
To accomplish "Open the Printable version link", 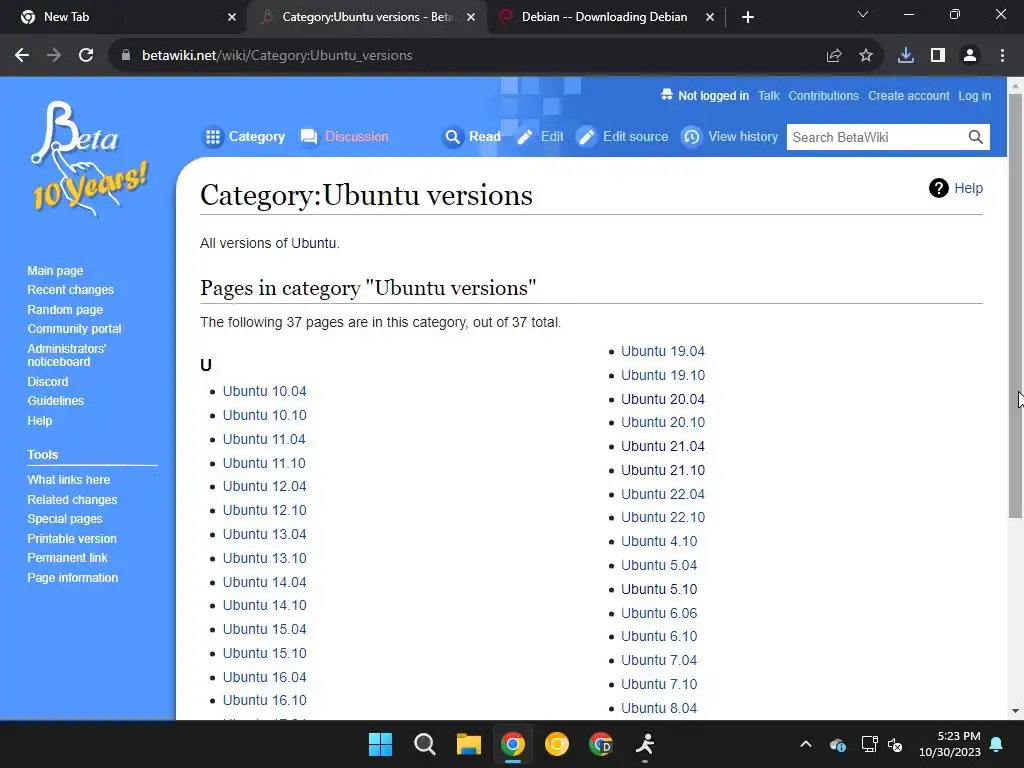I will coord(72,539).
